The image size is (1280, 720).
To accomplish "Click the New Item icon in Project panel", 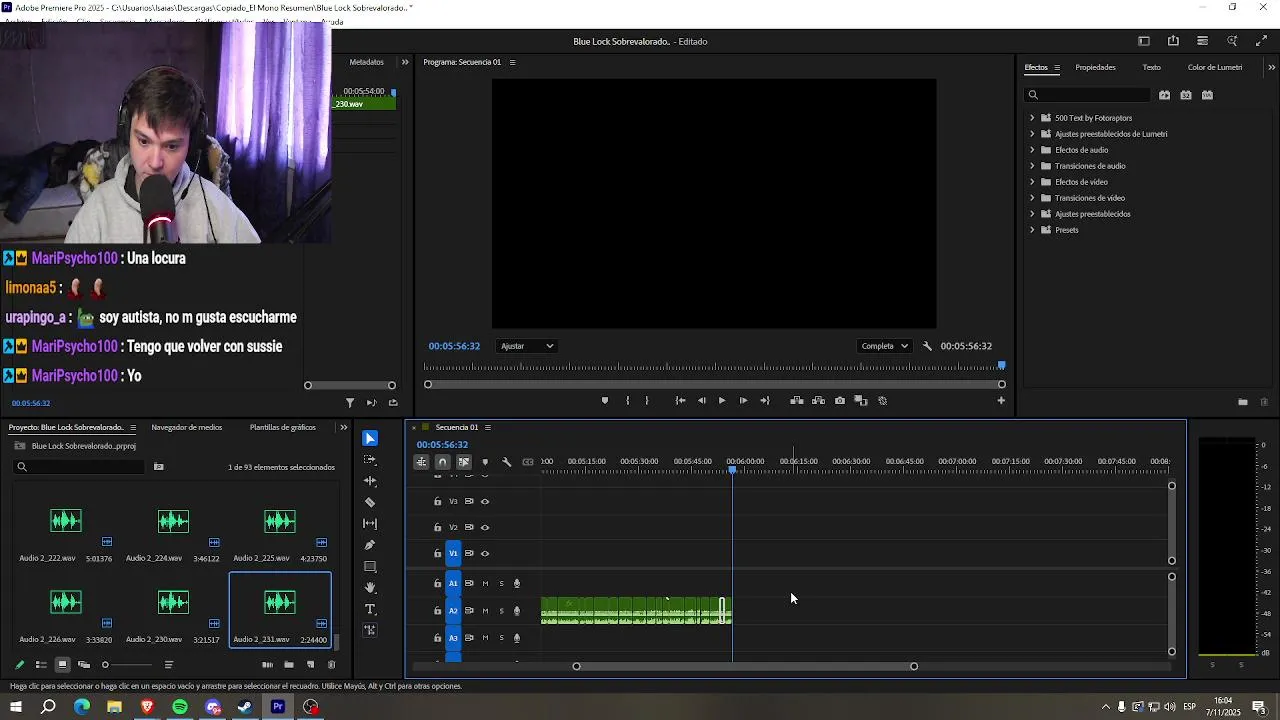I will pyautogui.click(x=310, y=665).
